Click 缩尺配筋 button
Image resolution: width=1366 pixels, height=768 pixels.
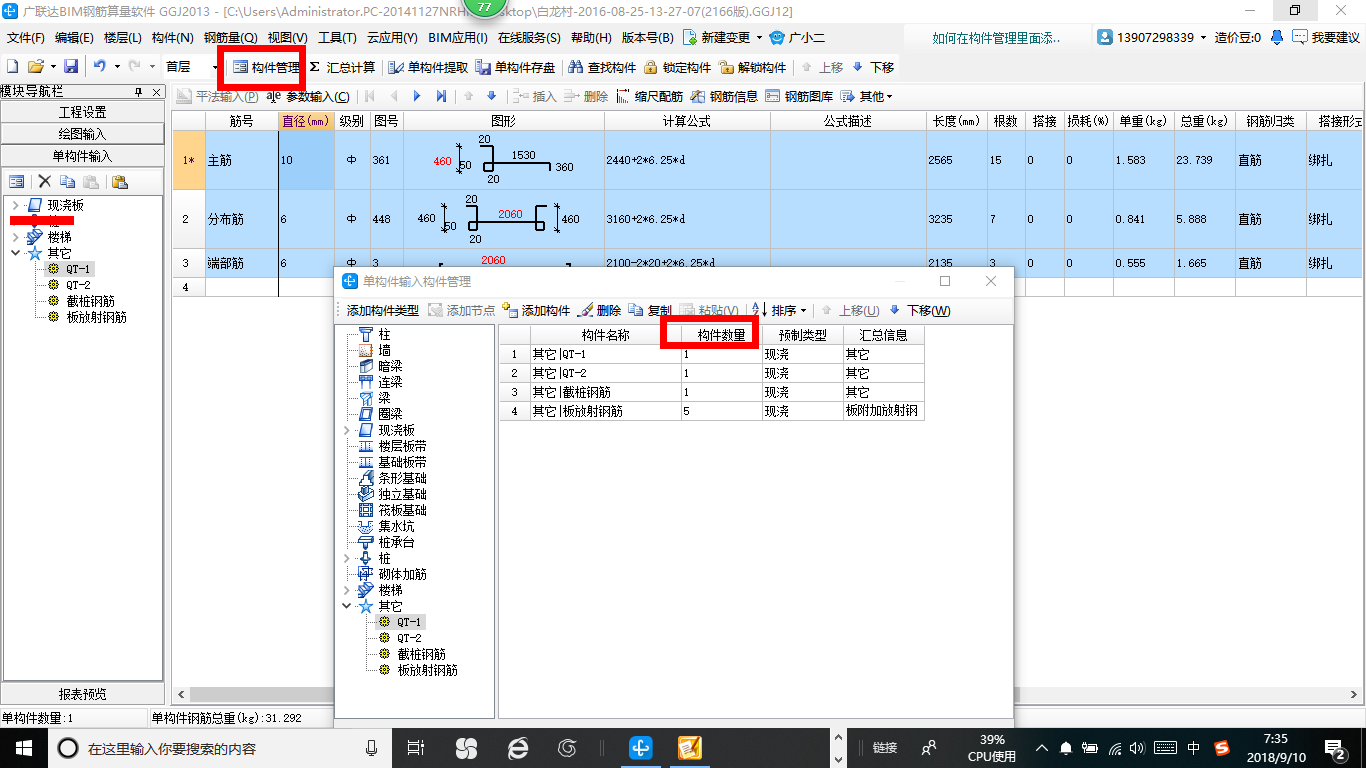click(650, 97)
